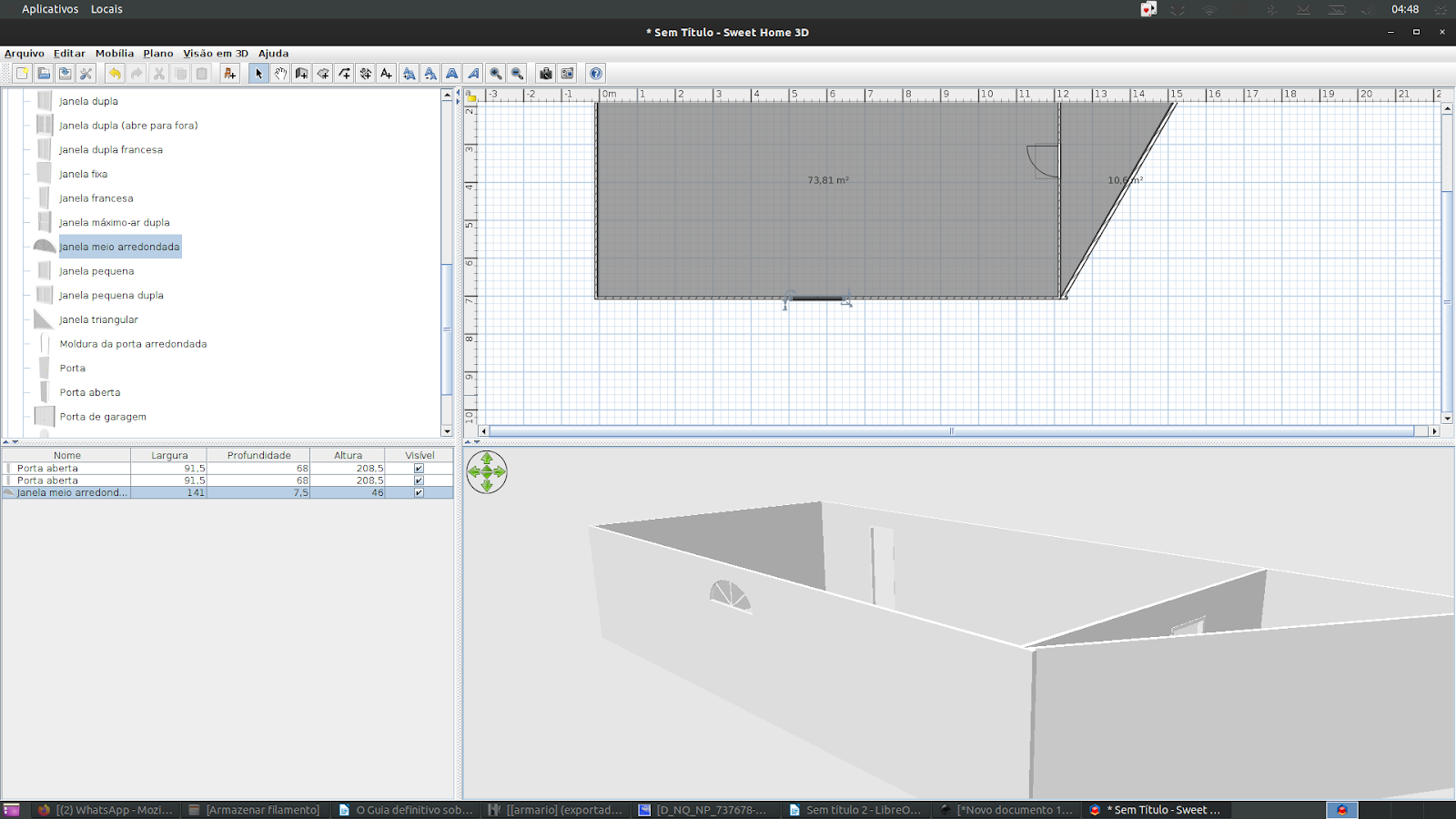Select the Add dimensions tool

(x=366, y=73)
